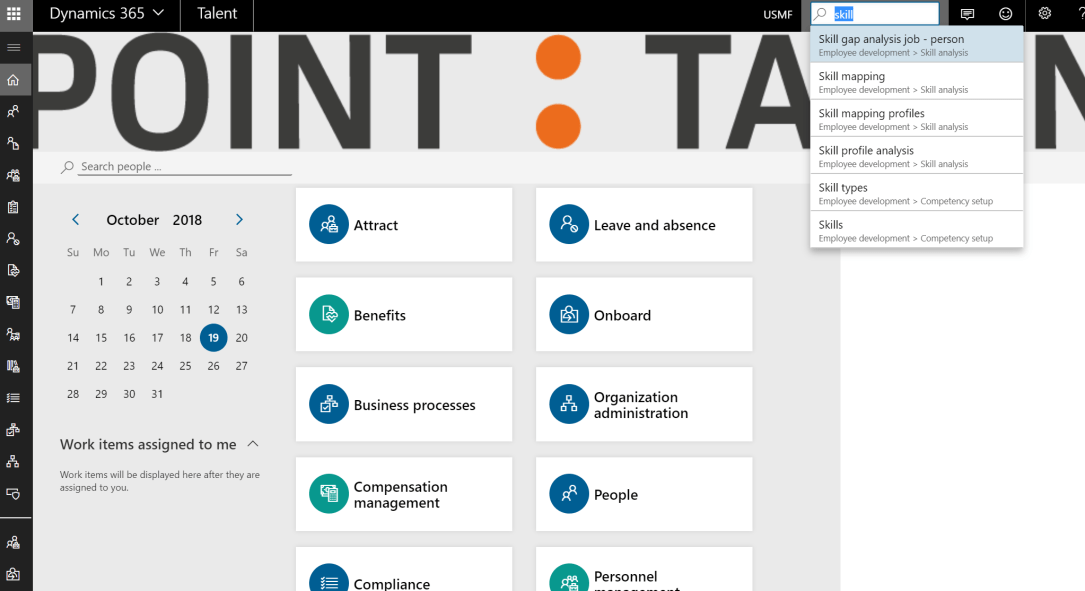The image size is (1085, 591).
Task: Open the Benefits tile
Action: [x=403, y=315]
